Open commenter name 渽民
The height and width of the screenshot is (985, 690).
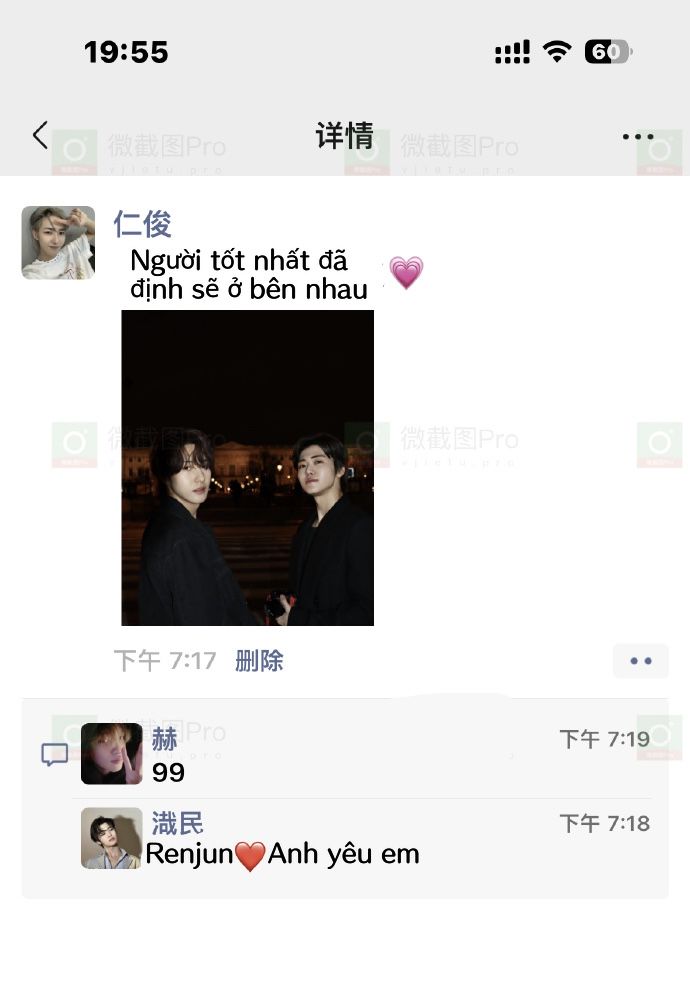(177, 823)
